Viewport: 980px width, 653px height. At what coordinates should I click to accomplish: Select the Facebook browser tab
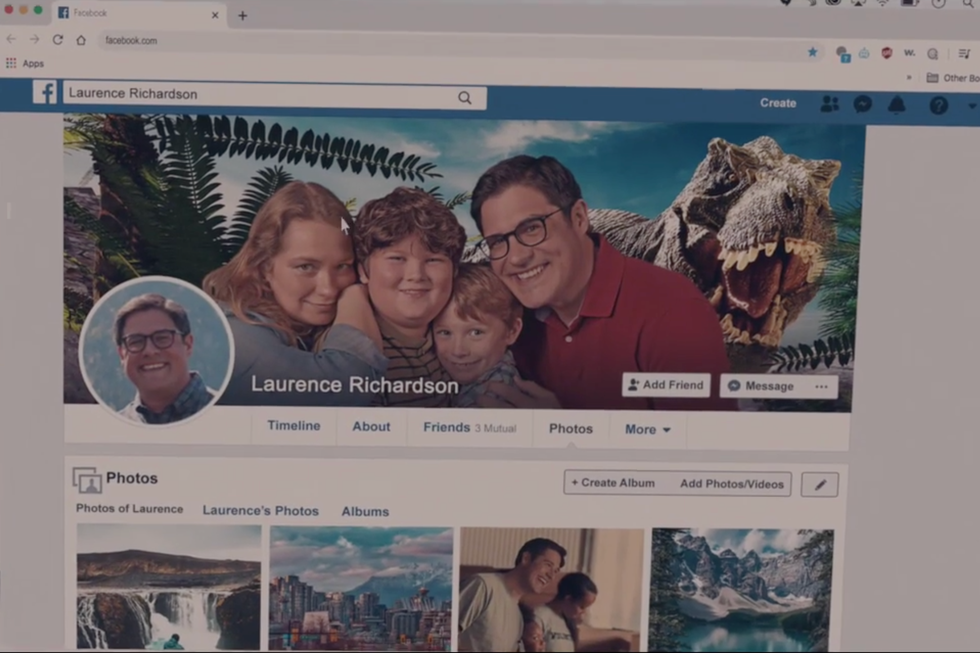[138, 13]
